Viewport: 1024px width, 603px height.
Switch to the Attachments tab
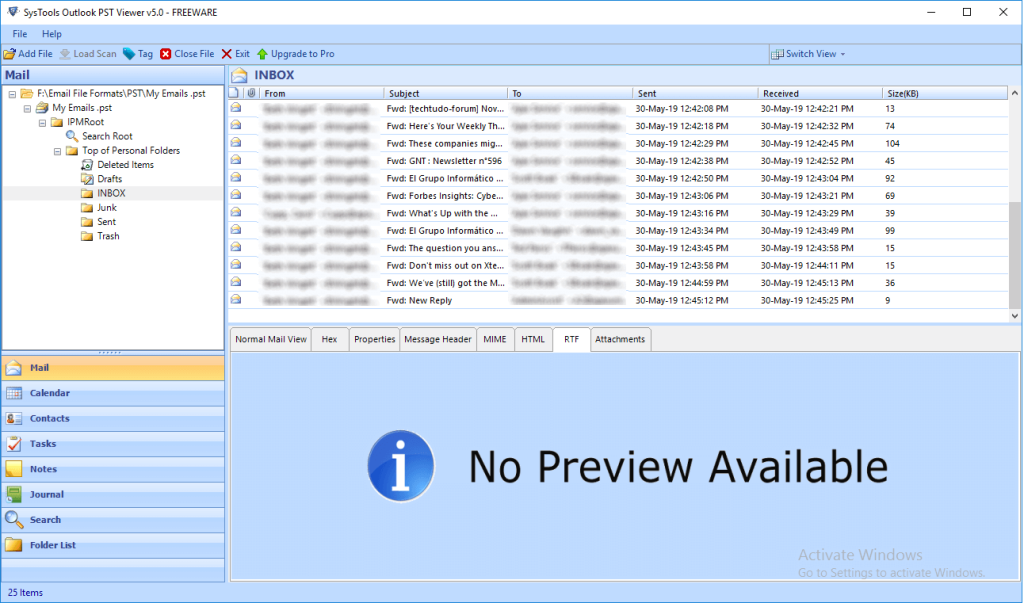620,339
